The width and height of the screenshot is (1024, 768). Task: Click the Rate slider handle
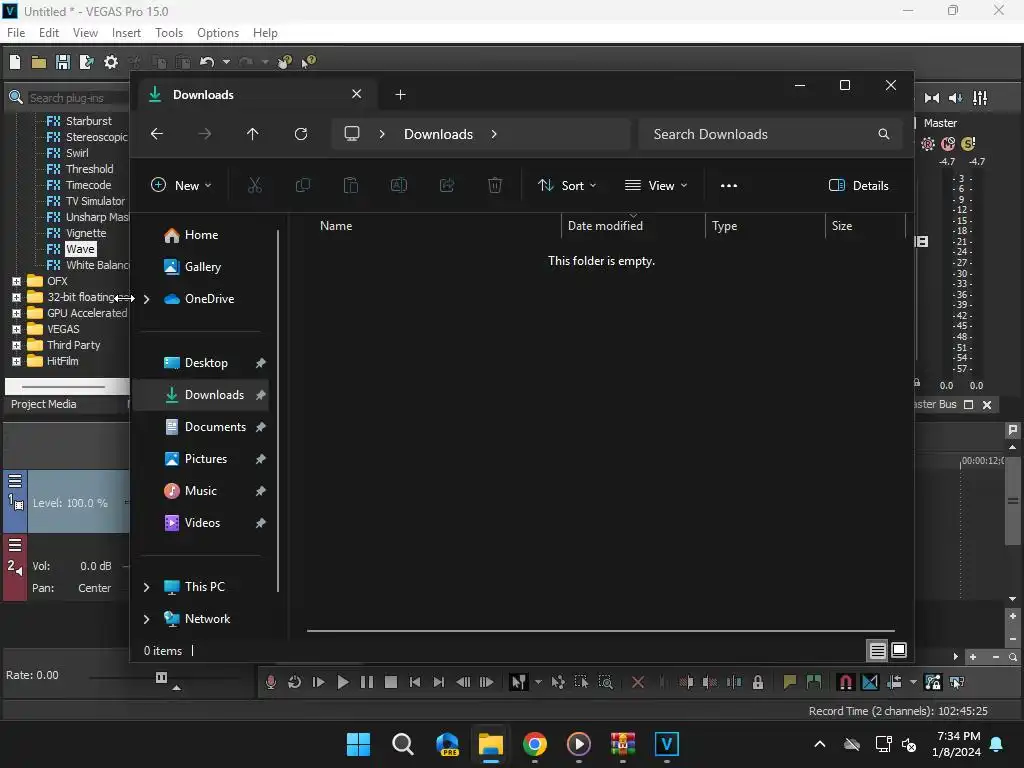[161, 677]
